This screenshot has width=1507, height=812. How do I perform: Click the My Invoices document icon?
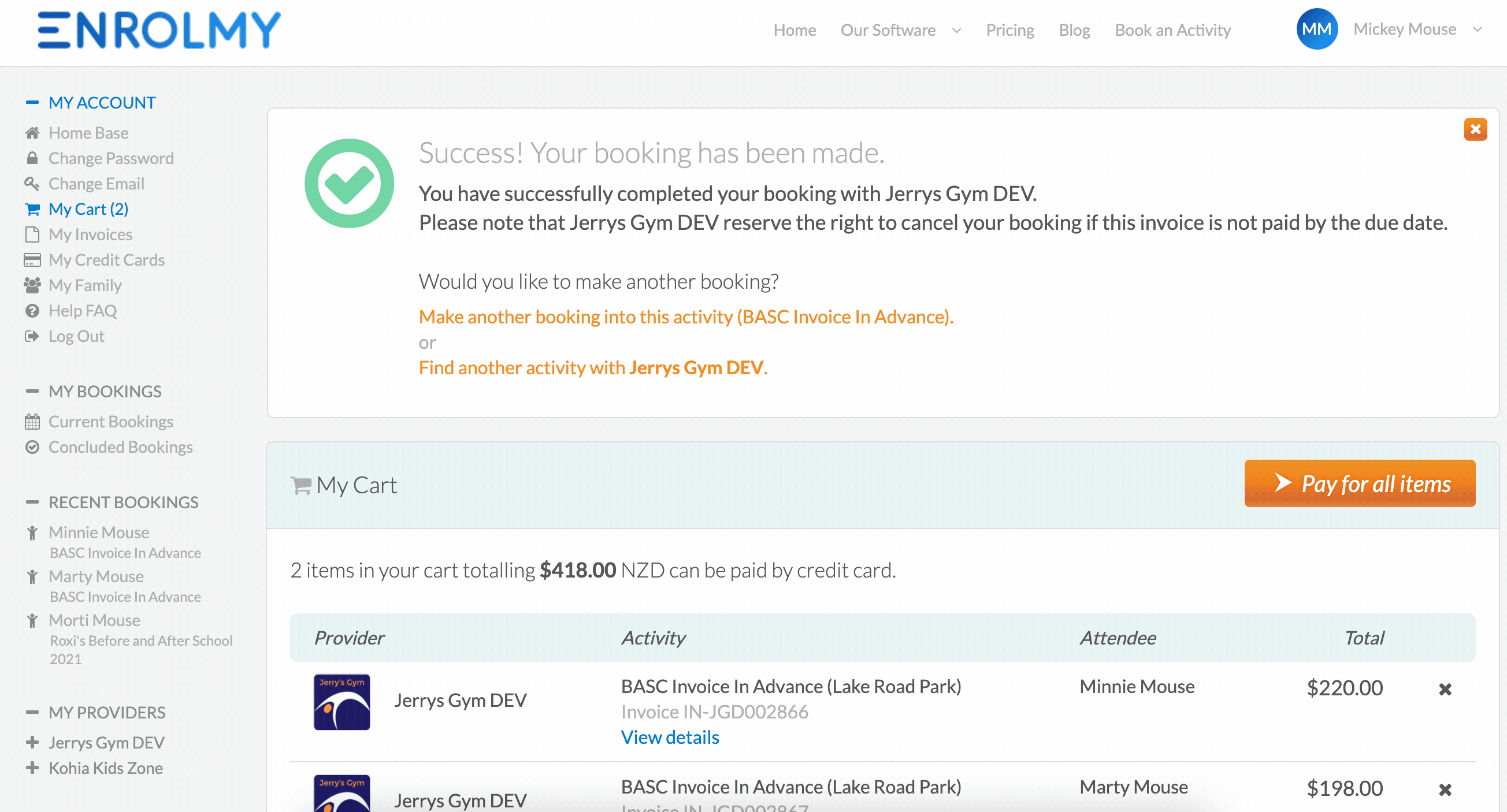click(32, 234)
